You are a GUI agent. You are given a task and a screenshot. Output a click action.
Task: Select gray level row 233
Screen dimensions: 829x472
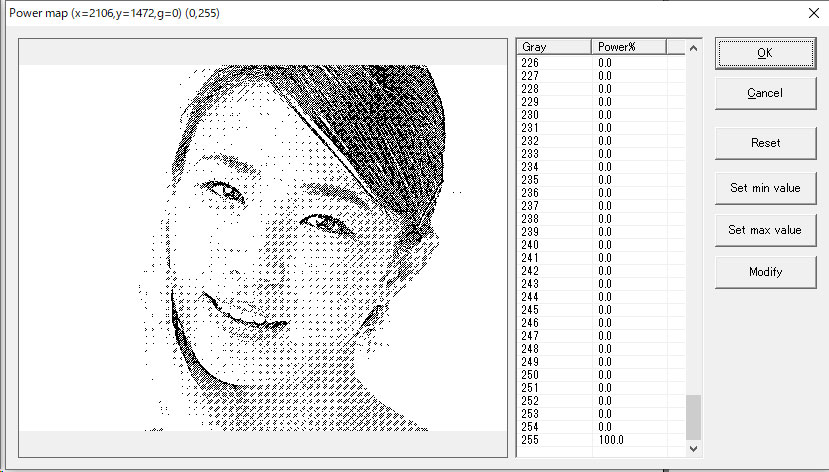(601, 154)
